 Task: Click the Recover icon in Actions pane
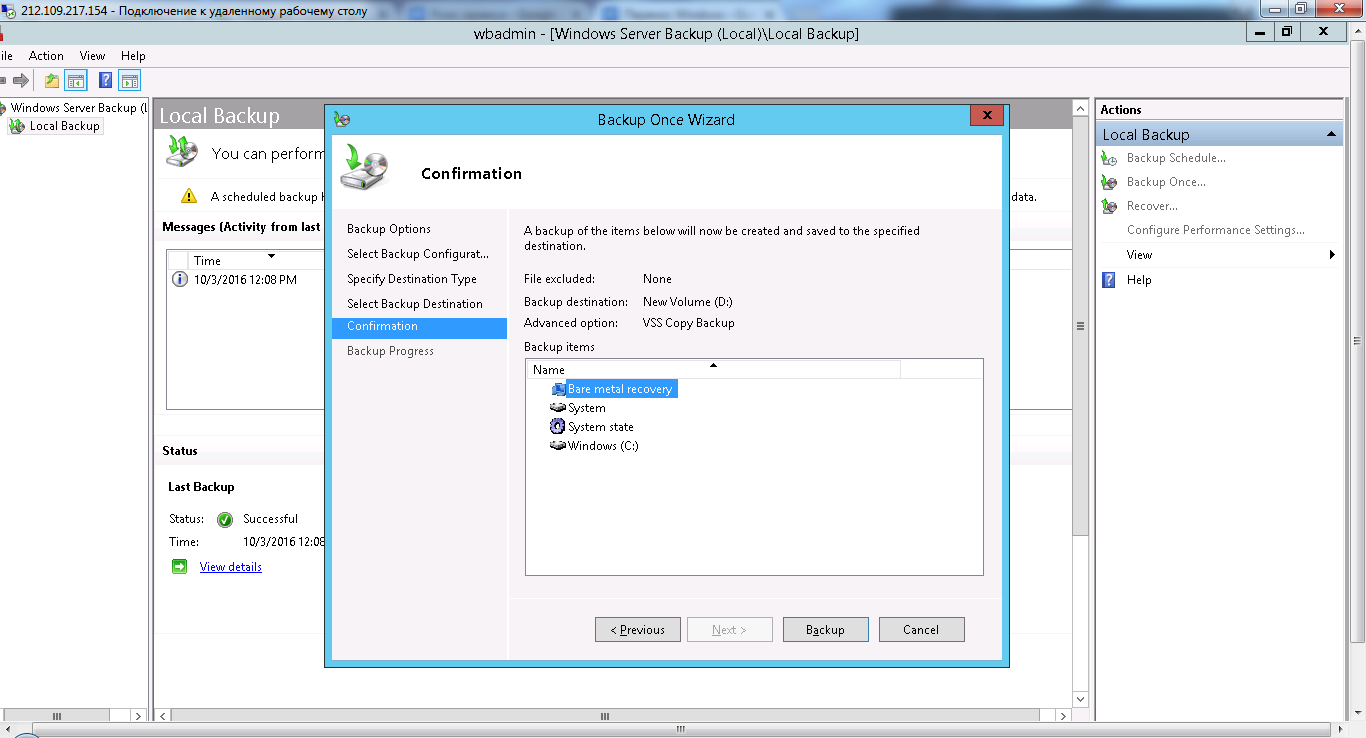[x=1108, y=206]
